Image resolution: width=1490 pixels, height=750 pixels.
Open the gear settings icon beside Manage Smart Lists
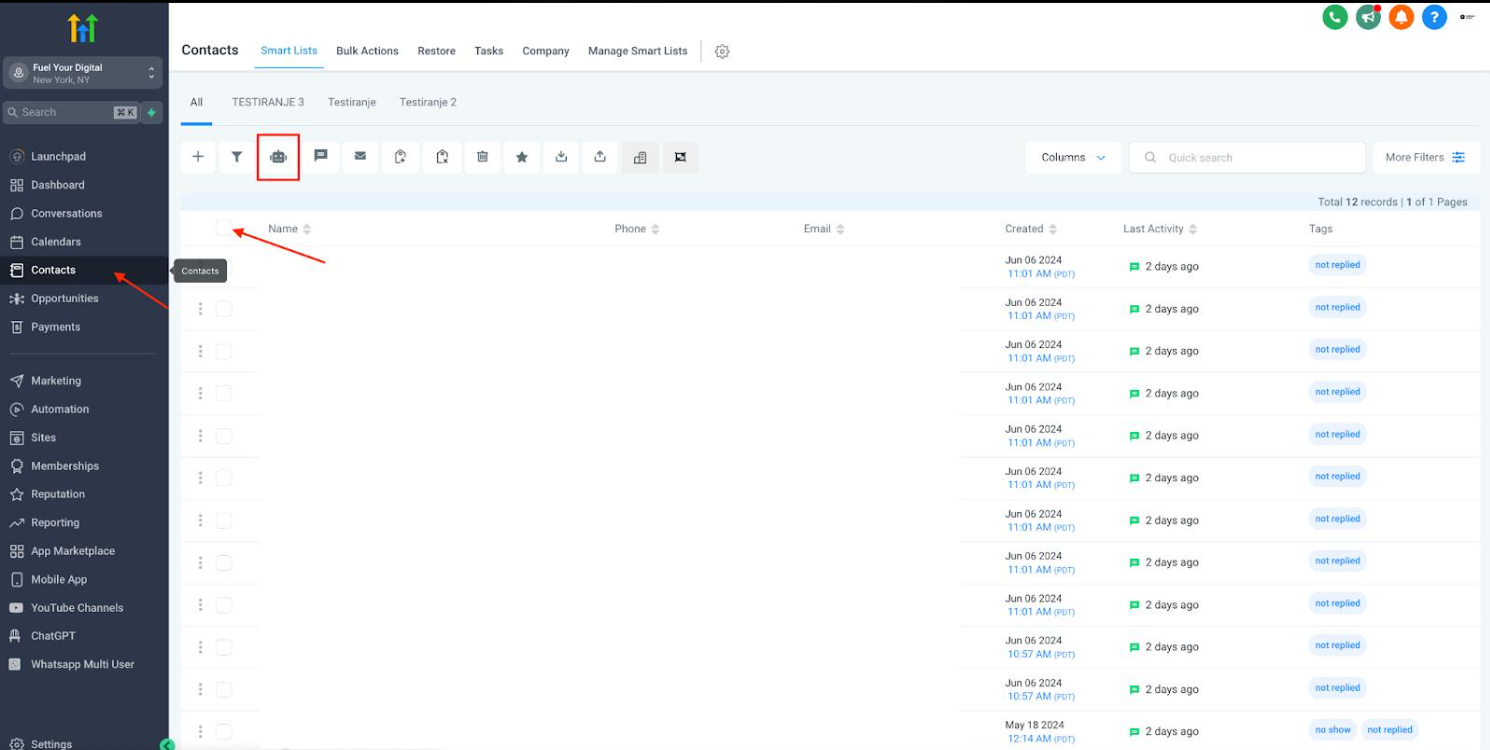point(722,51)
